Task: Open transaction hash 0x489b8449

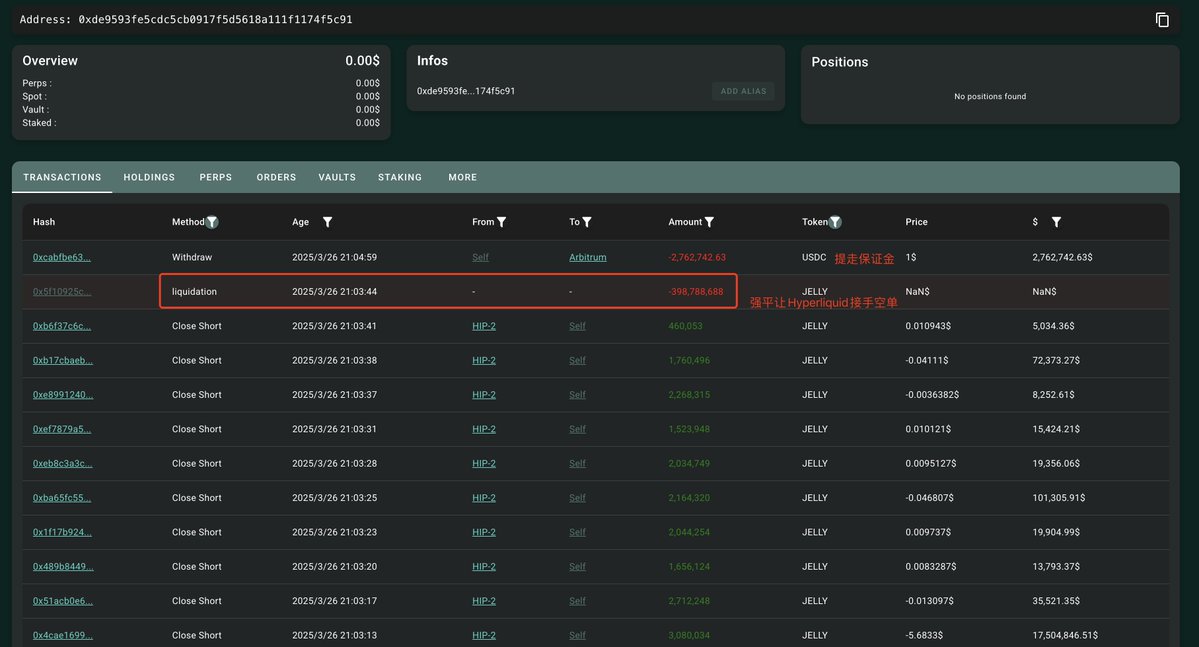Action: pyautogui.click(x=63, y=567)
